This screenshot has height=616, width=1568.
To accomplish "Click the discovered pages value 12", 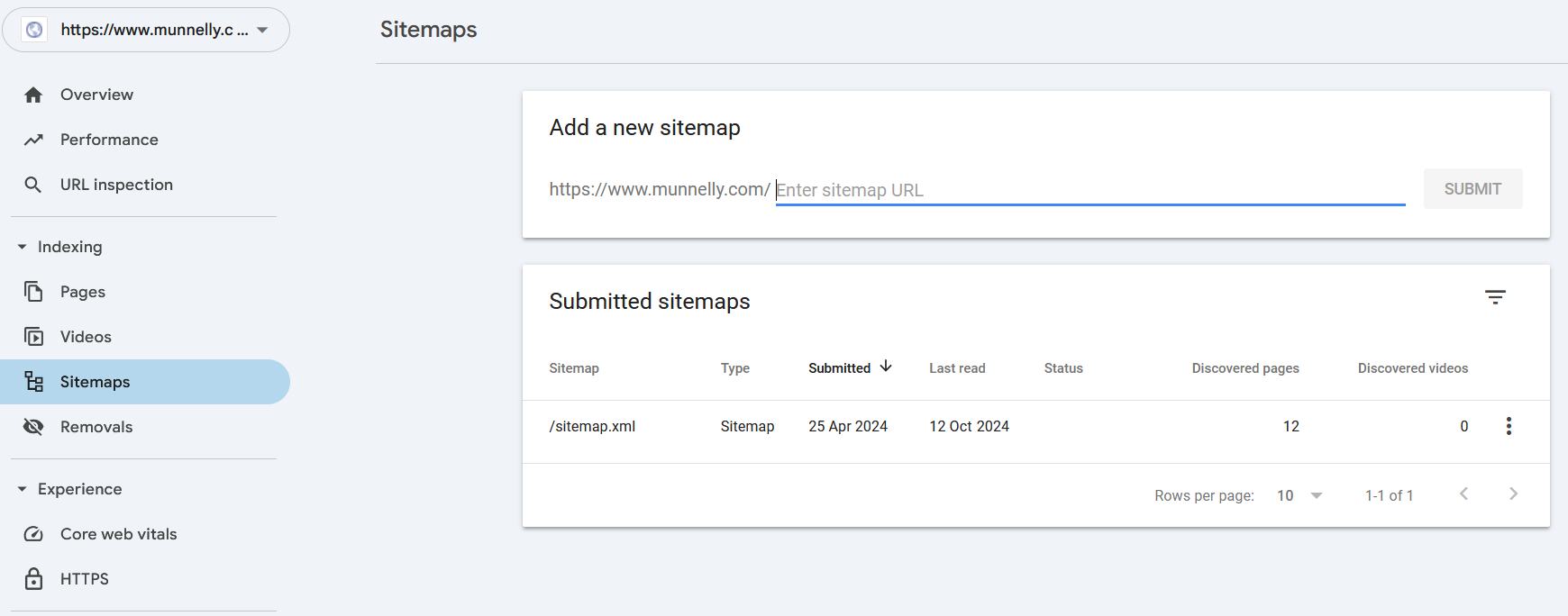I will coord(1291,427).
